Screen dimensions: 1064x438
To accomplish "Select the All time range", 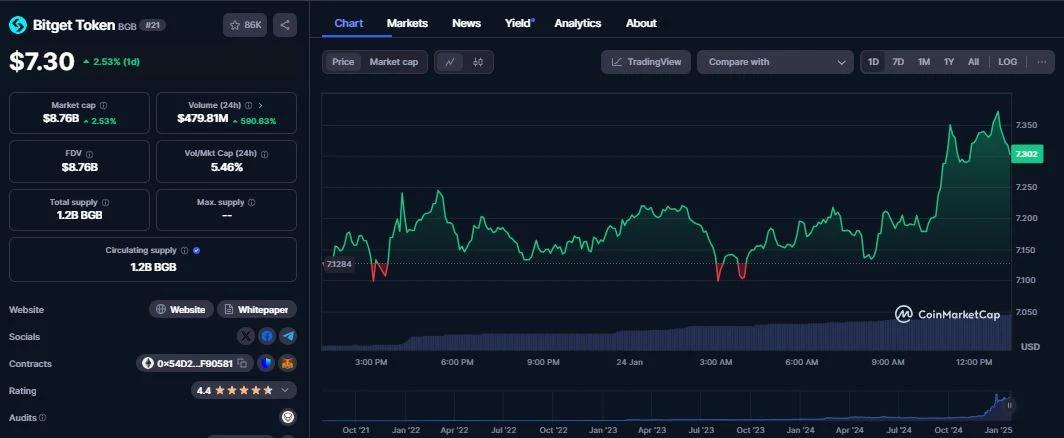I will [973, 62].
